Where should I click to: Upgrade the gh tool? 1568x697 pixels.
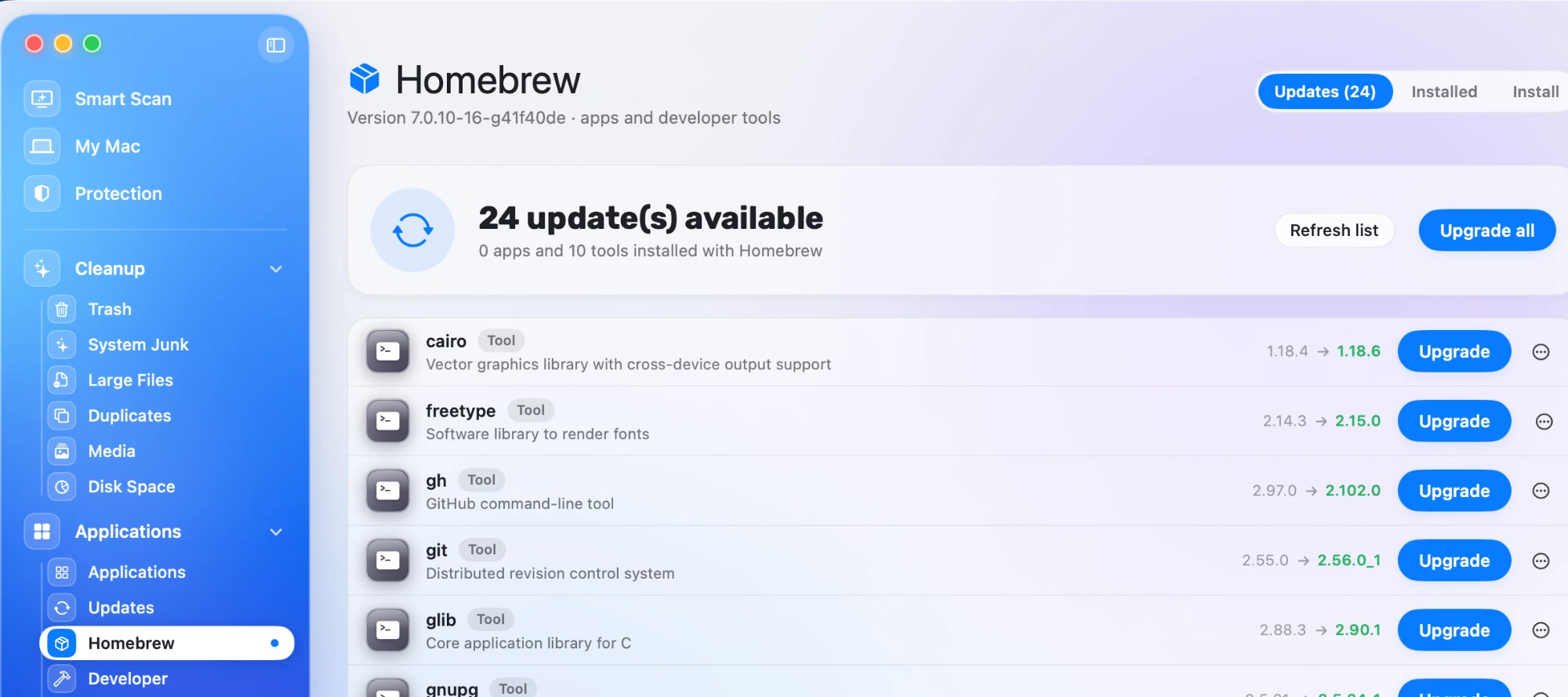[x=1454, y=491]
